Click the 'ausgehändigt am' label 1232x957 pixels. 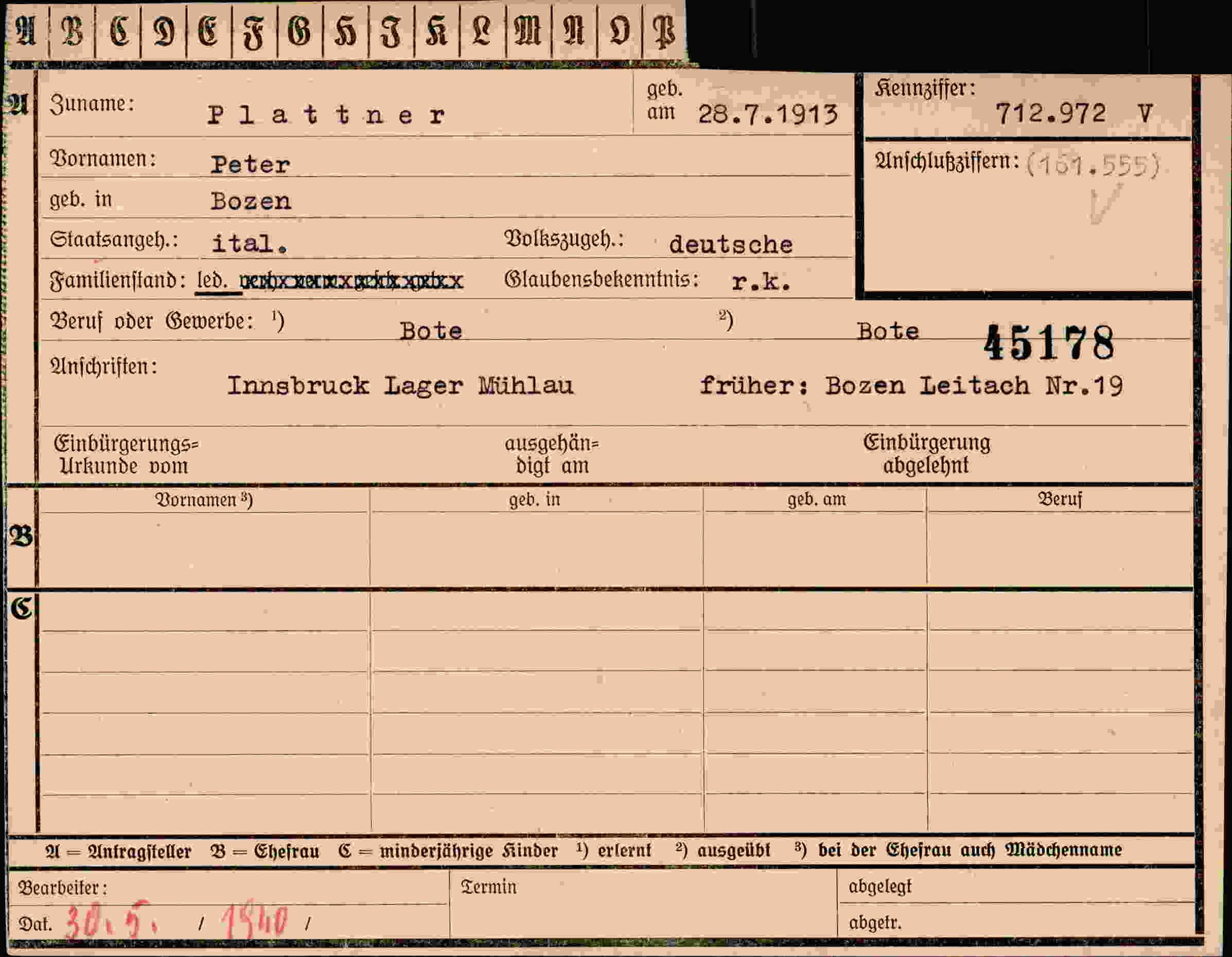coord(552,455)
